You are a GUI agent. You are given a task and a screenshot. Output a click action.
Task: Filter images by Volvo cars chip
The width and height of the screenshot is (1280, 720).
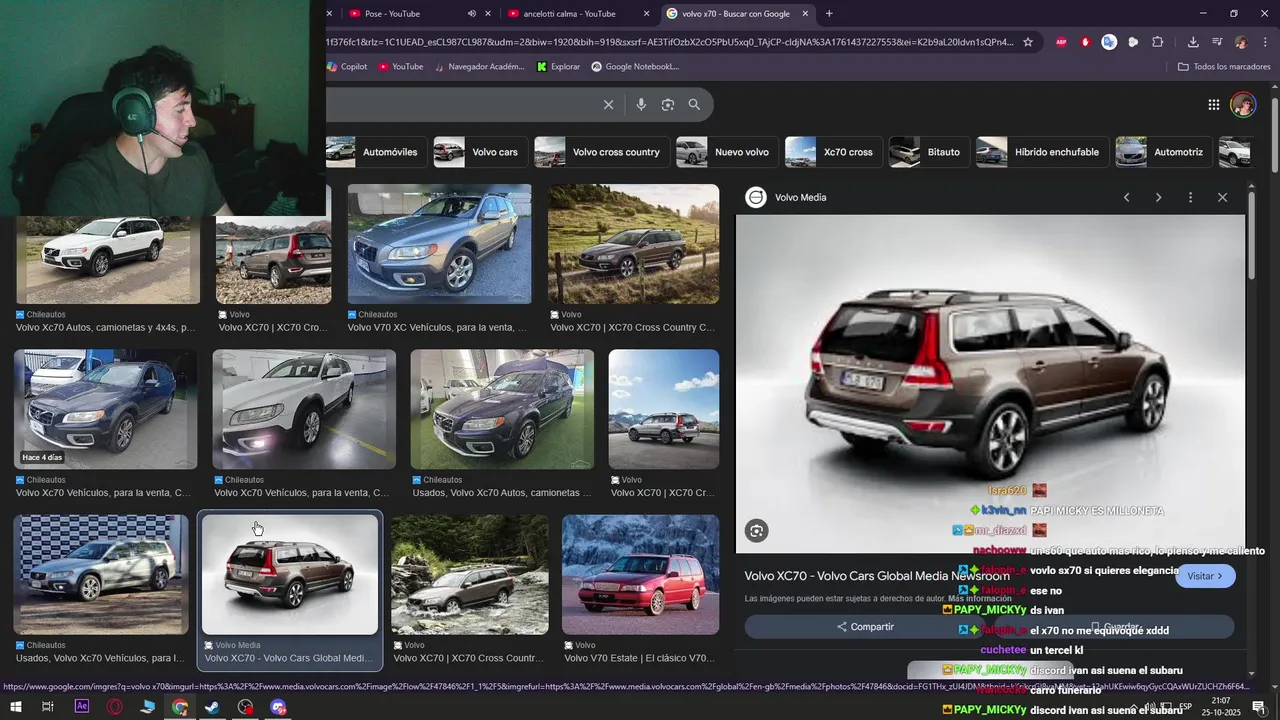(480, 152)
